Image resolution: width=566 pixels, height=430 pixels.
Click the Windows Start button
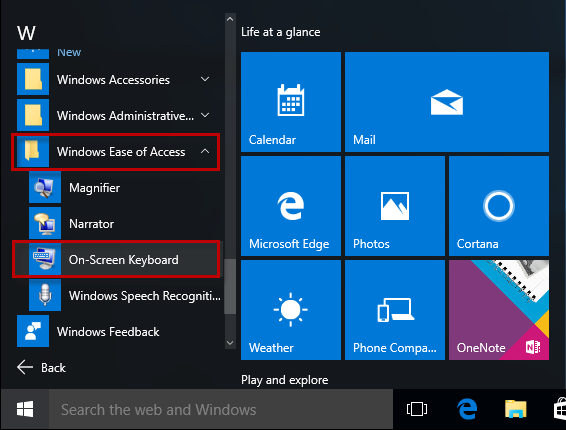pos(25,409)
